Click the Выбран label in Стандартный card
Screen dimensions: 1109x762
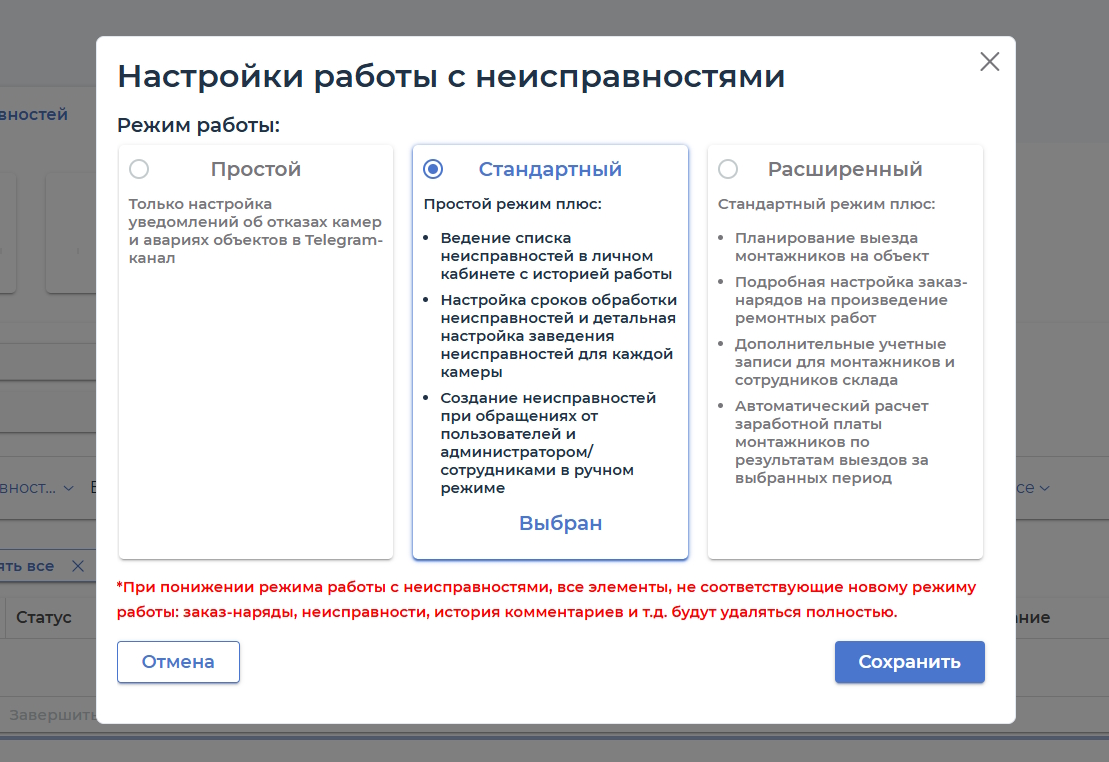tap(560, 523)
